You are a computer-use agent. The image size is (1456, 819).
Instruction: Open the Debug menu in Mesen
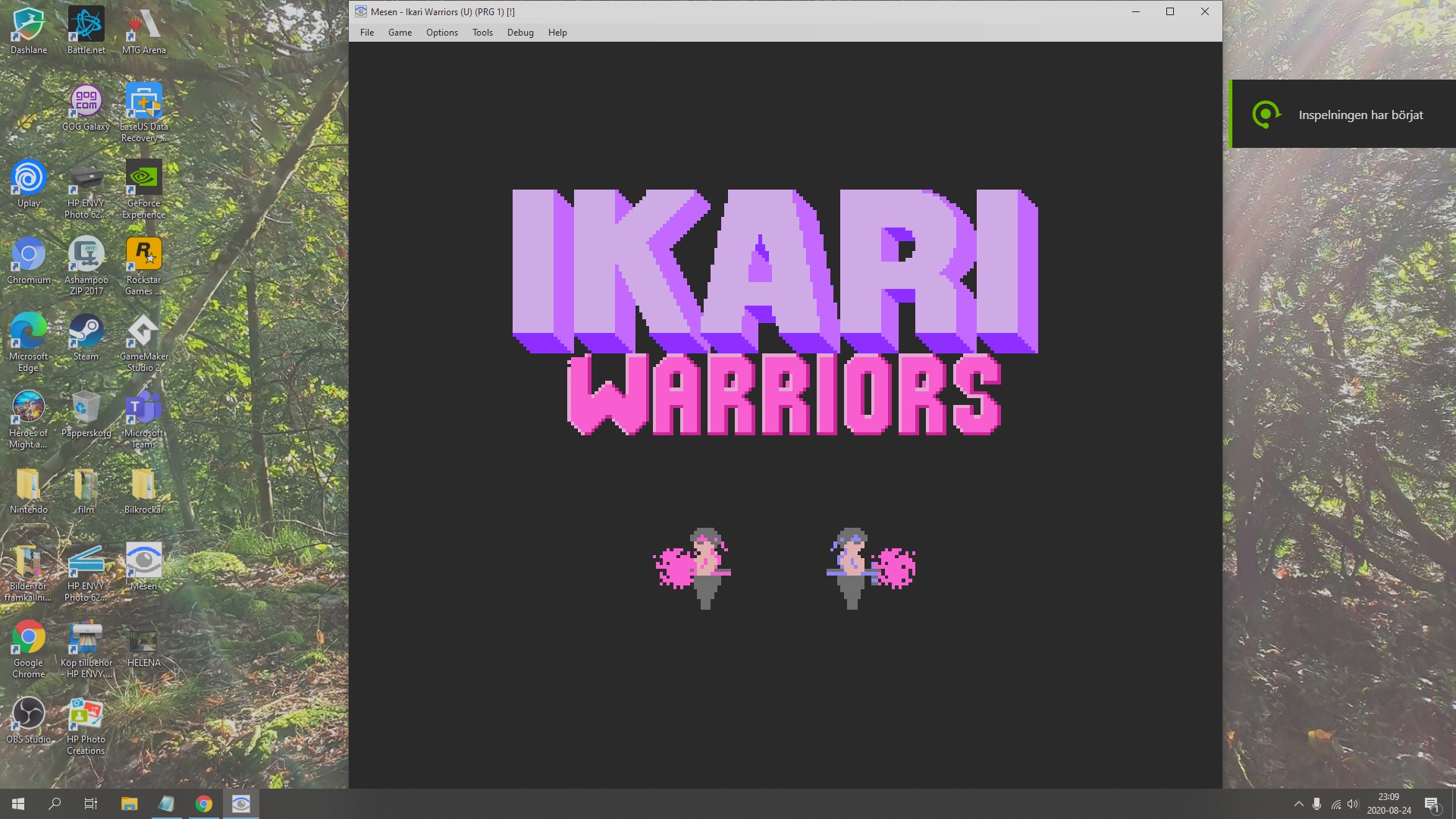coord(520,33)
